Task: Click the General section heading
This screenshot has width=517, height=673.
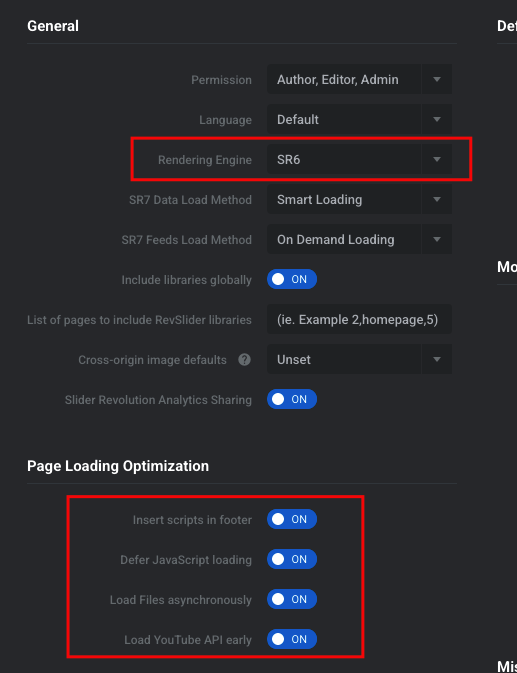Action: (53, 26)
